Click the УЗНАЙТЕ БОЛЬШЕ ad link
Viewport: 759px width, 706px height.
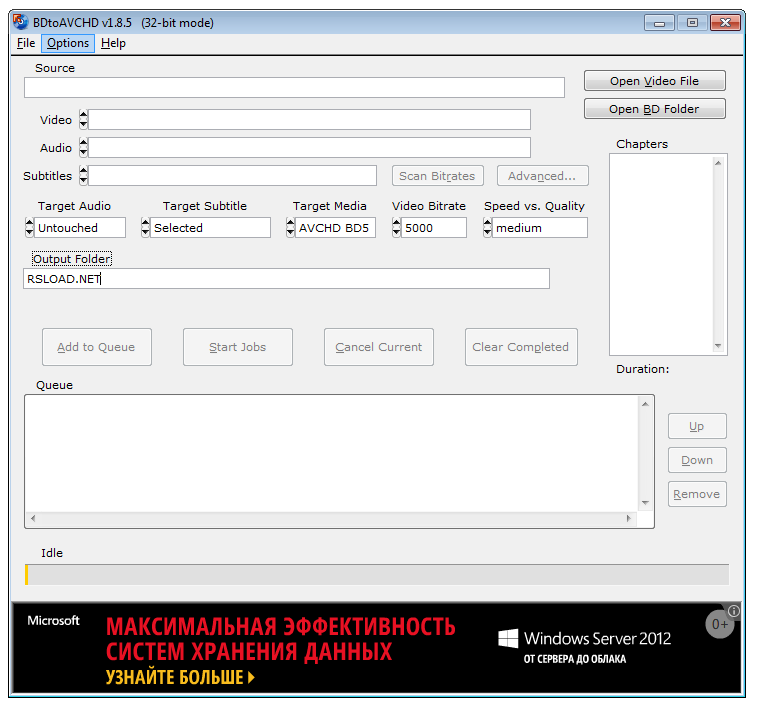click(180, 677)
